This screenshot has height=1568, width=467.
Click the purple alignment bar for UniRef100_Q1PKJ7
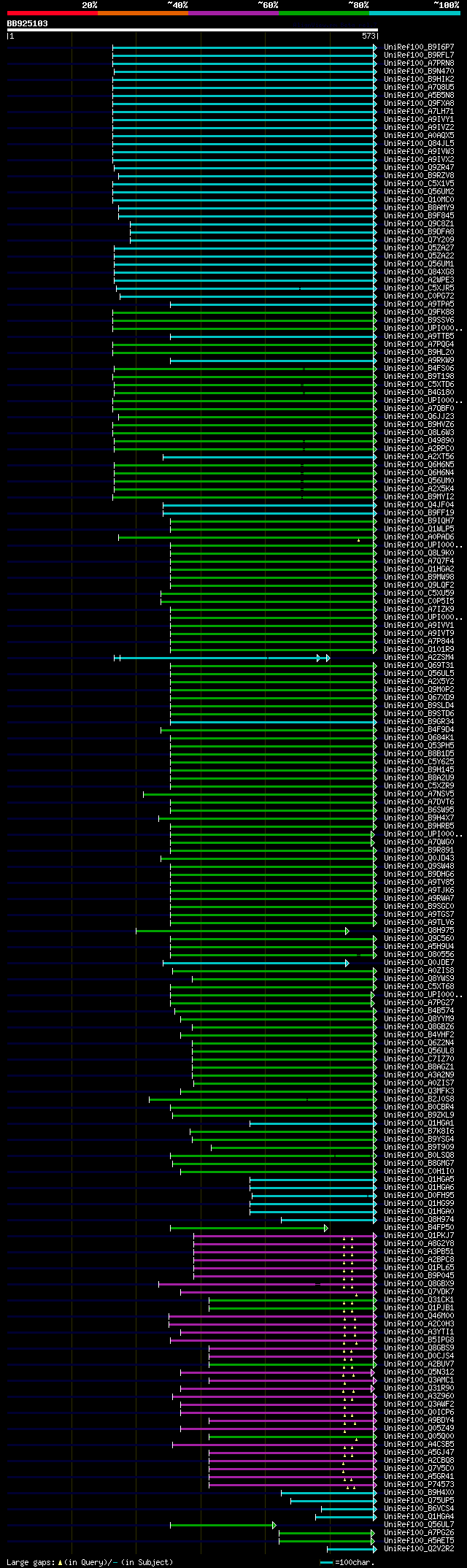[285, 1236]
